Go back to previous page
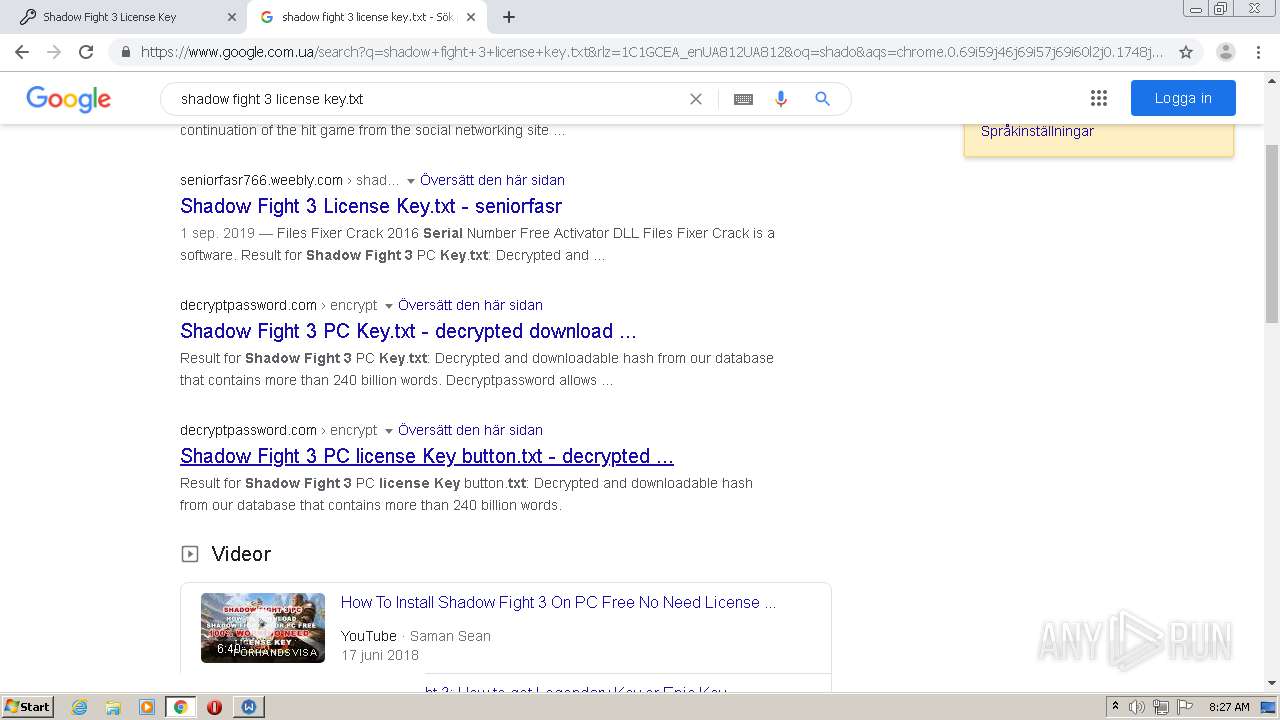The width and height of the screenshot is (1280, 720). click(x=22, y=52)
